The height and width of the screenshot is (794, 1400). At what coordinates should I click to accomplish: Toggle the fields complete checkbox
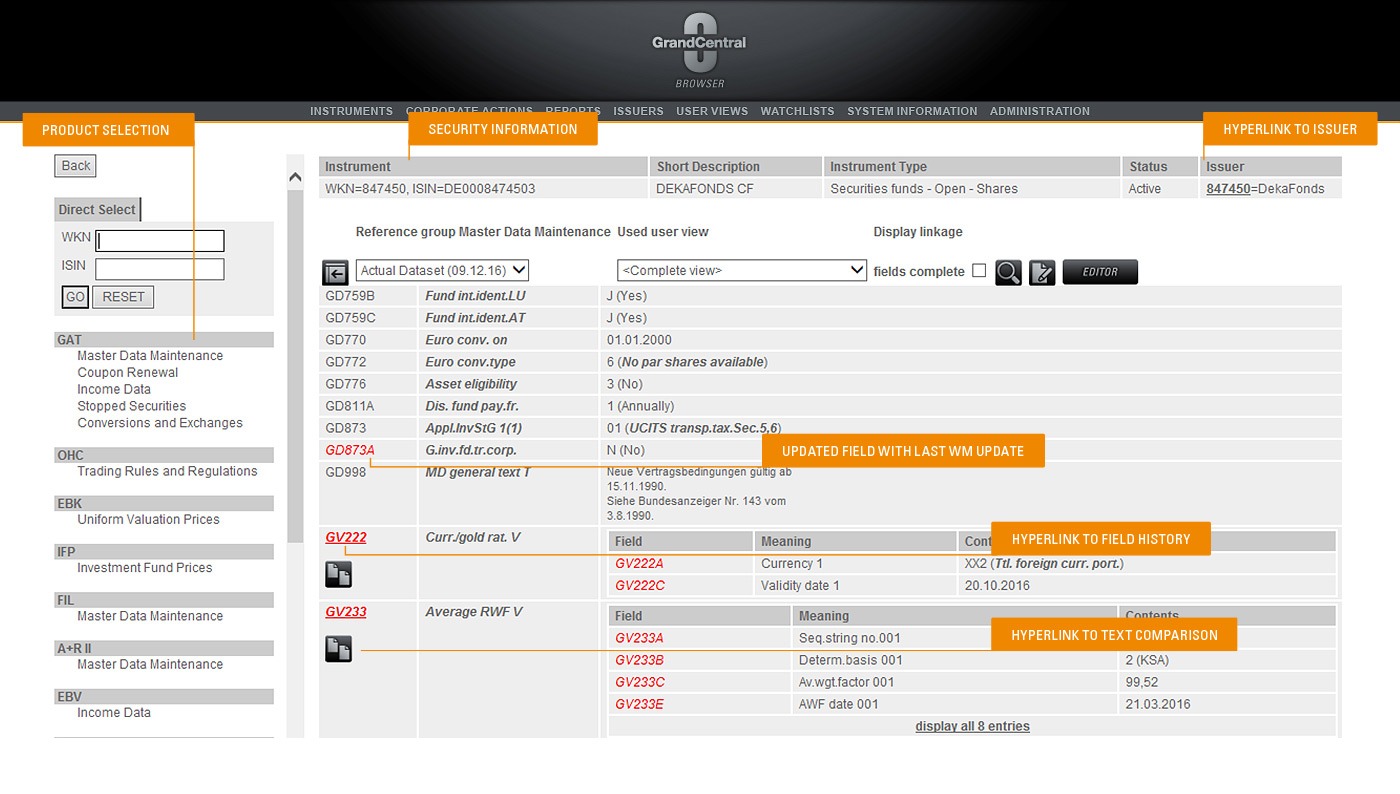[x=979, y=271]
